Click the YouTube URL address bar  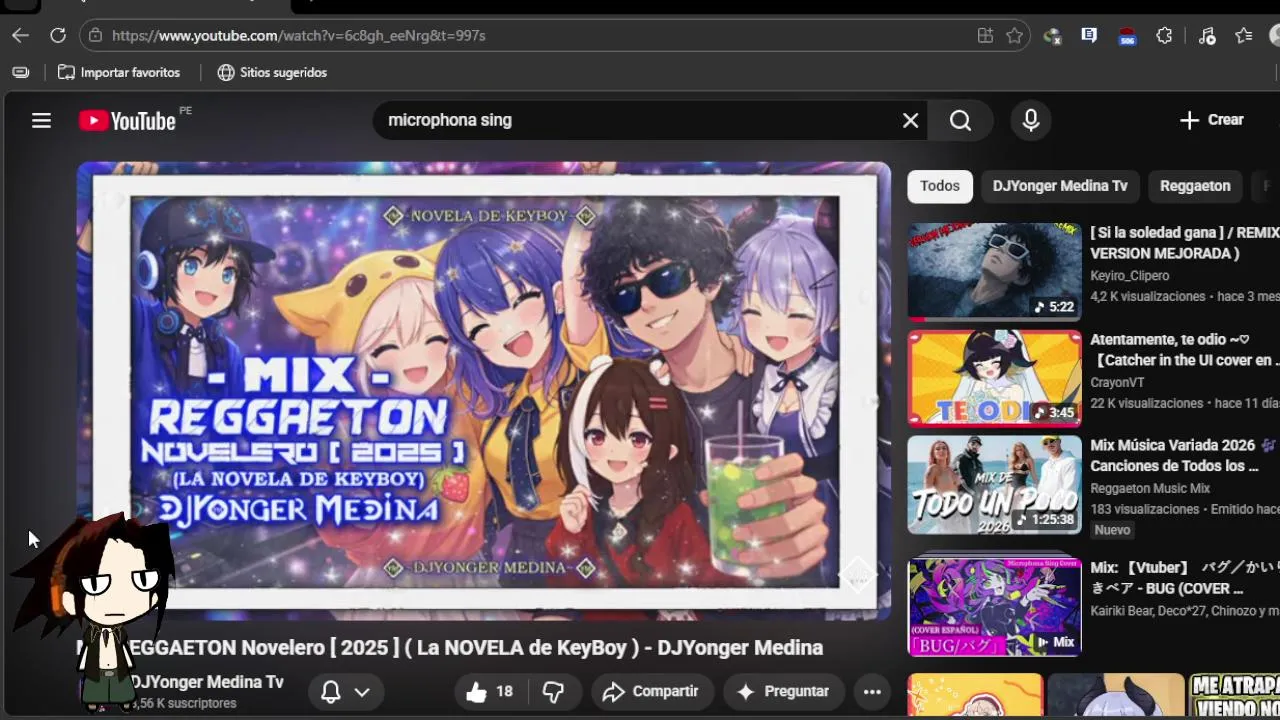540,35
